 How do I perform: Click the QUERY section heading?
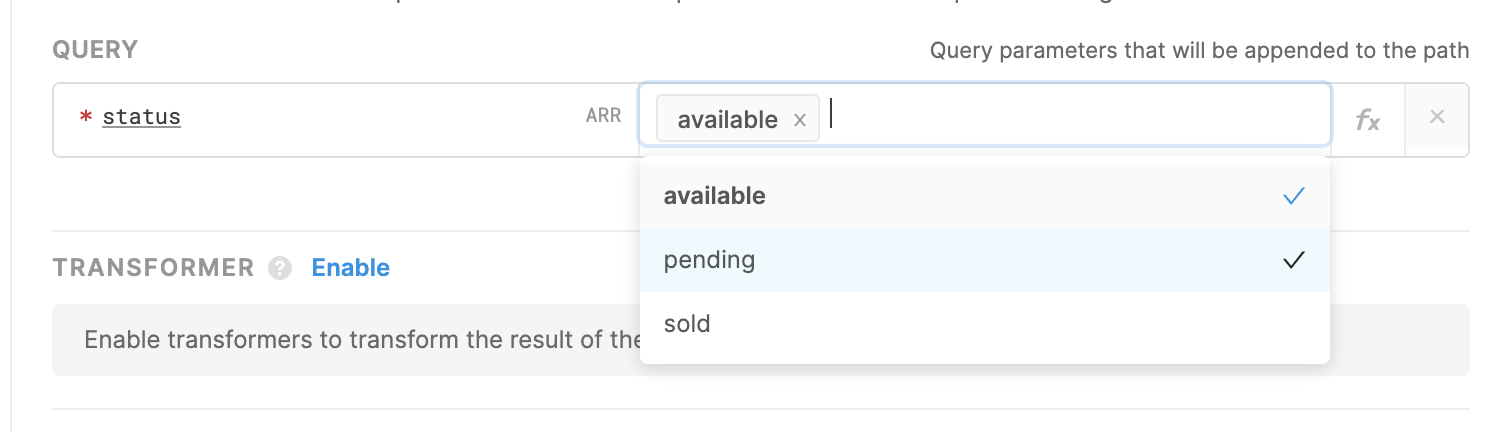(x=95, y=50)
